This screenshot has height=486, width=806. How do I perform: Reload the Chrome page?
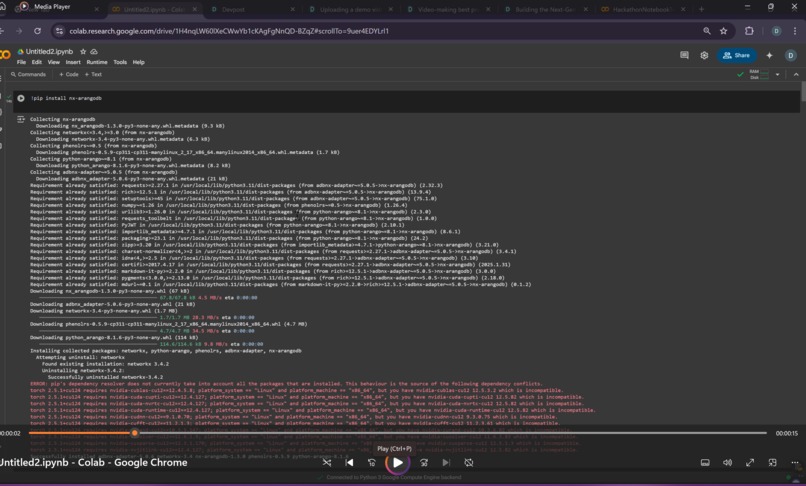38,31
